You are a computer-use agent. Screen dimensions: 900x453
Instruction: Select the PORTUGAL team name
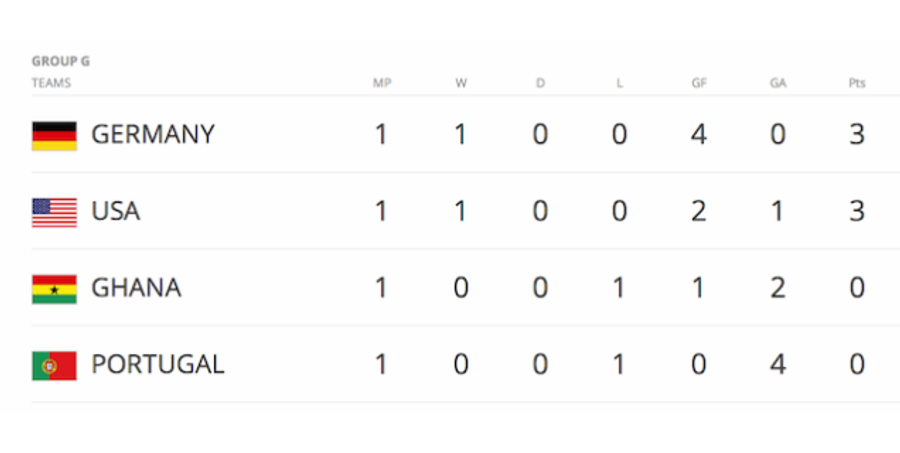tap(157, 365)
